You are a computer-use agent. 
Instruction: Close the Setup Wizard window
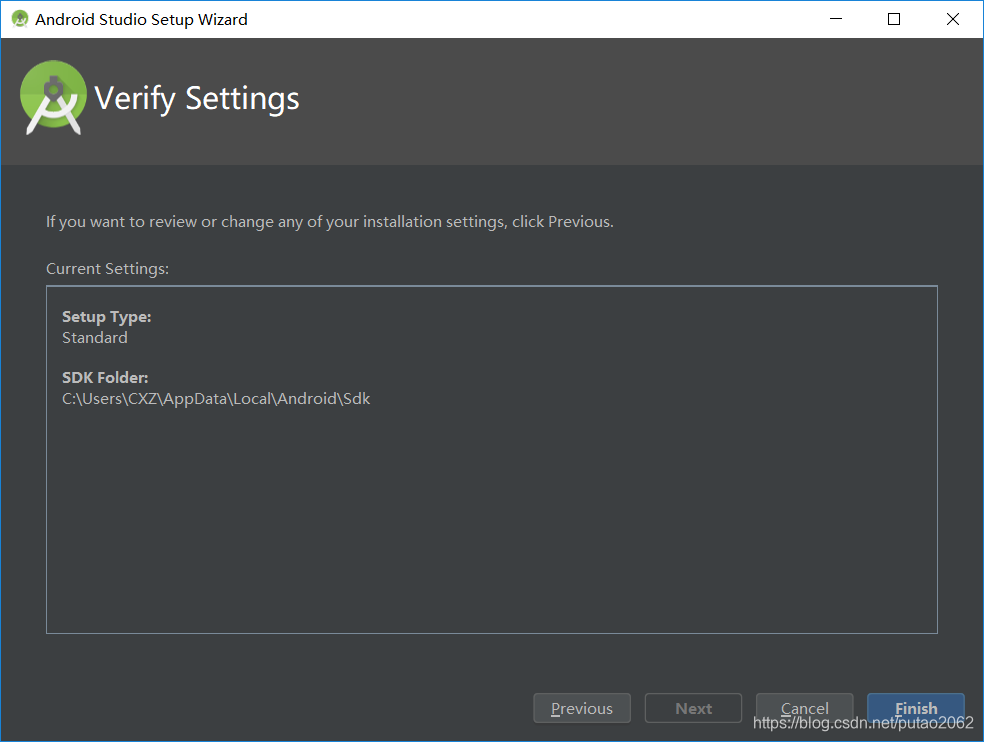tap(953, 19)
